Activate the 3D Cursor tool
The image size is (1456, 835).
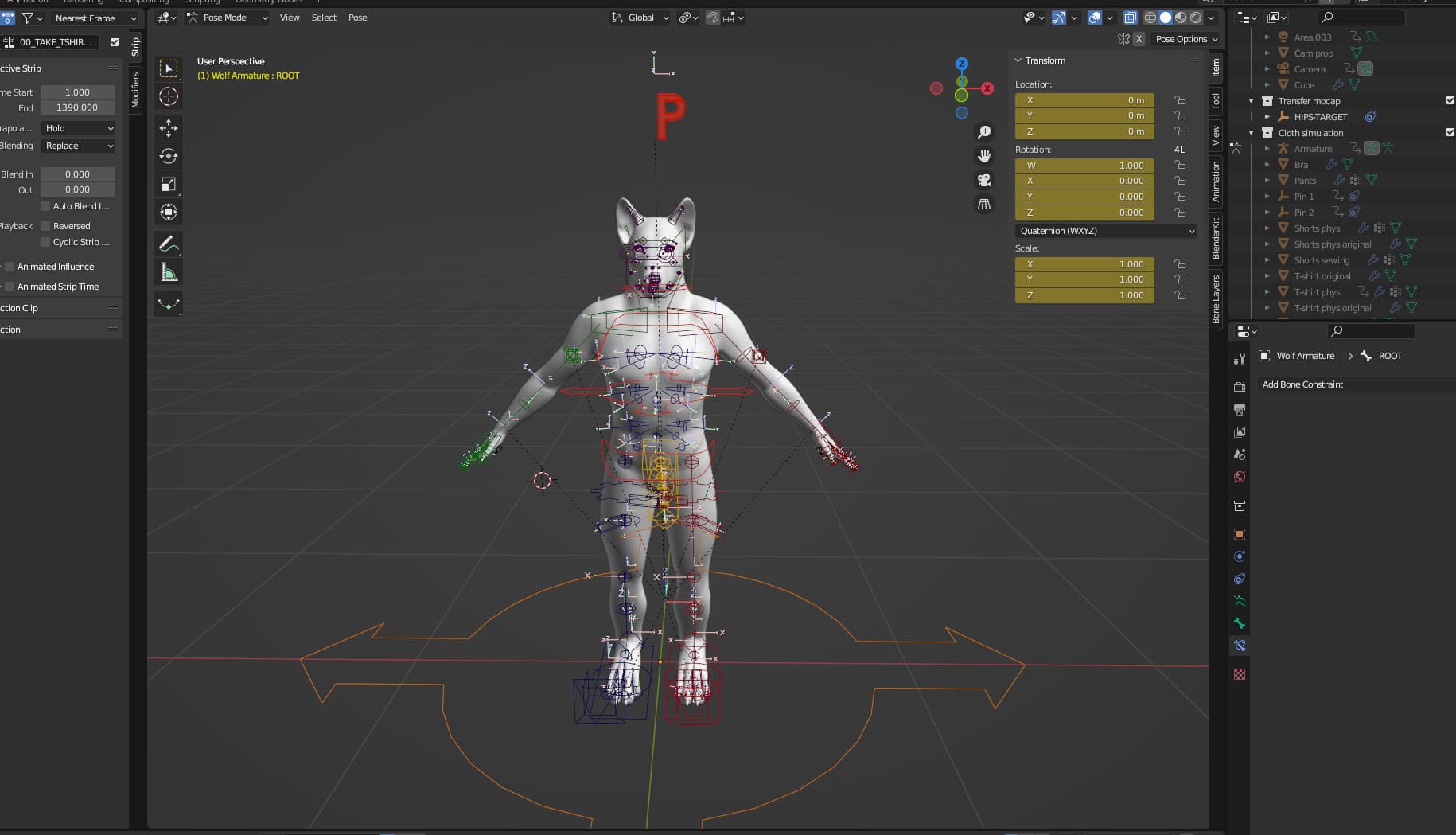click(x=168, y=96)
